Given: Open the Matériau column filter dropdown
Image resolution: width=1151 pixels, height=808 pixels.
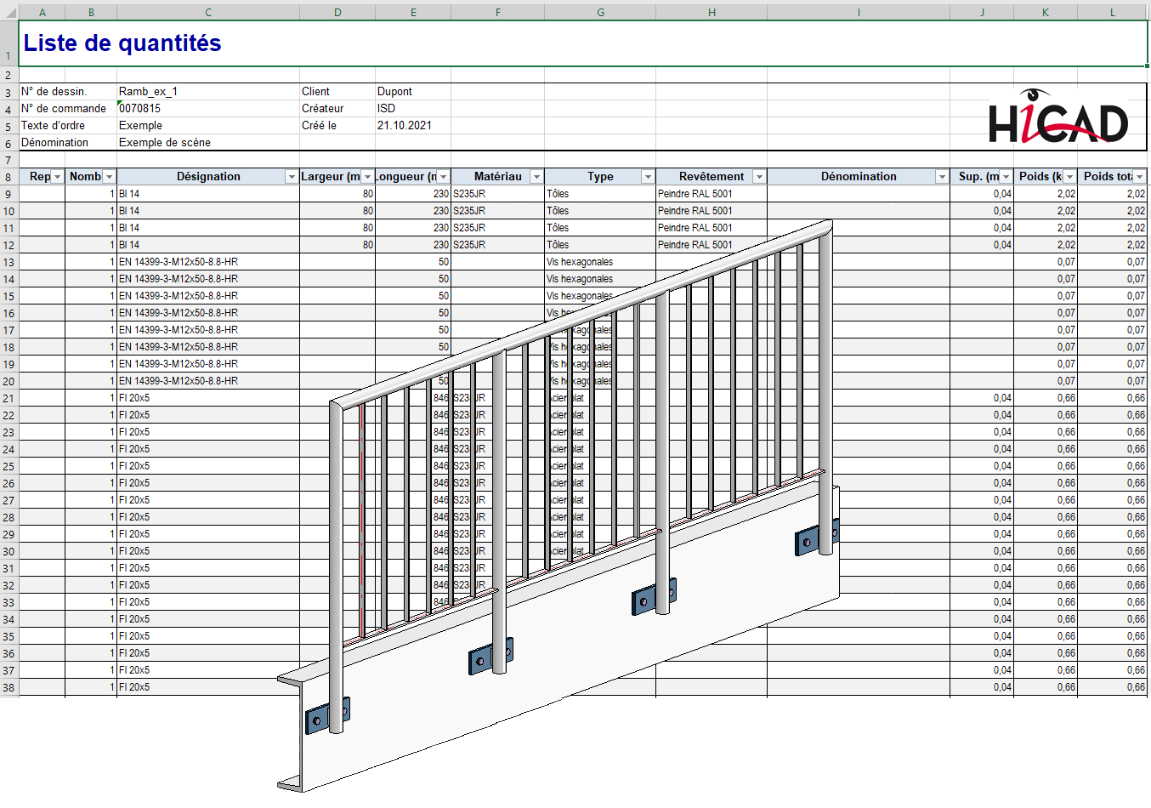Looking at the screenshot, I should click(x=535, y=177).
